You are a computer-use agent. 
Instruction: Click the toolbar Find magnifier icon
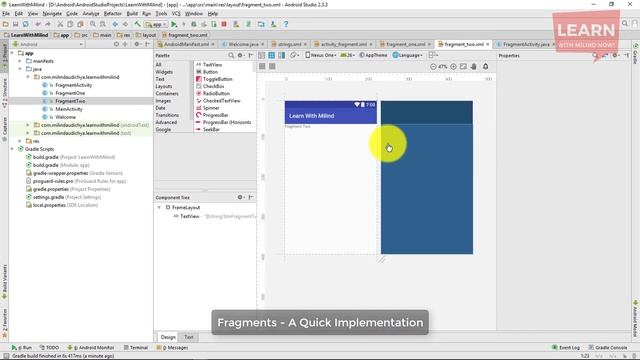pyautogui.click(x=93, y=24)
